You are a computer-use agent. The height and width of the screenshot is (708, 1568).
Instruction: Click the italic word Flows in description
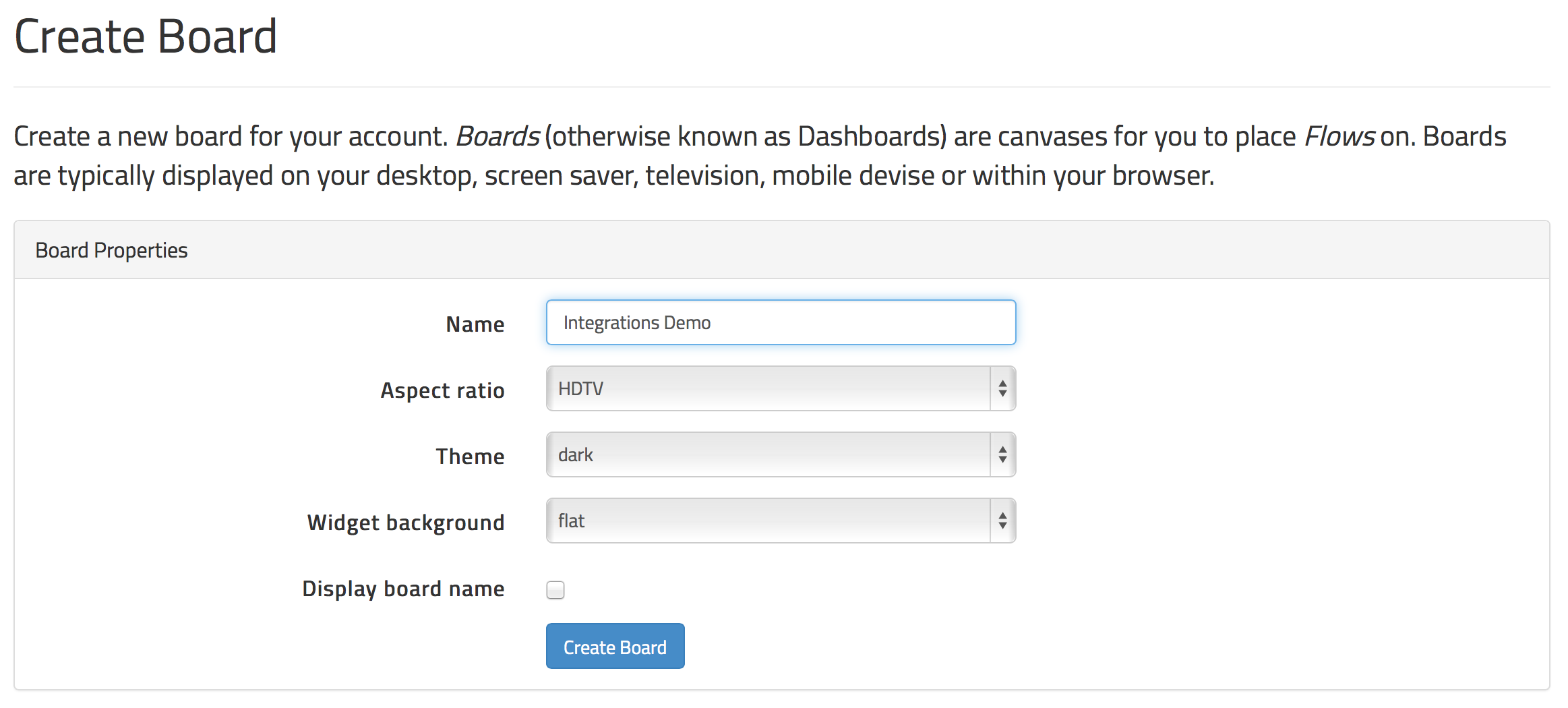click(x=1339, y=136)
